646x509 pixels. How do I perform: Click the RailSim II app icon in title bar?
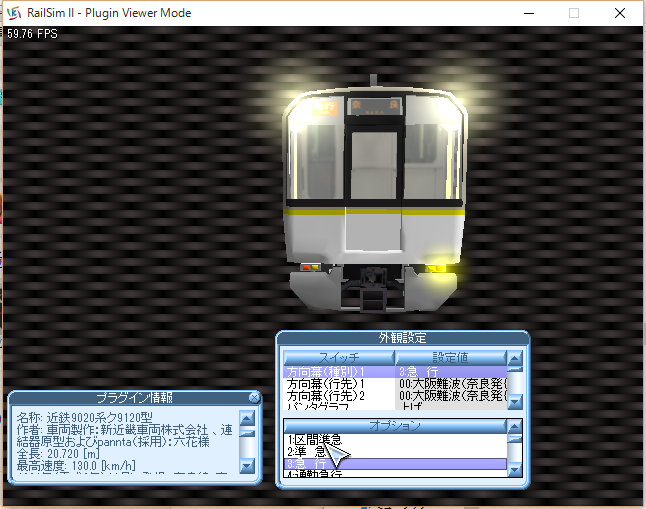[14, 13]
